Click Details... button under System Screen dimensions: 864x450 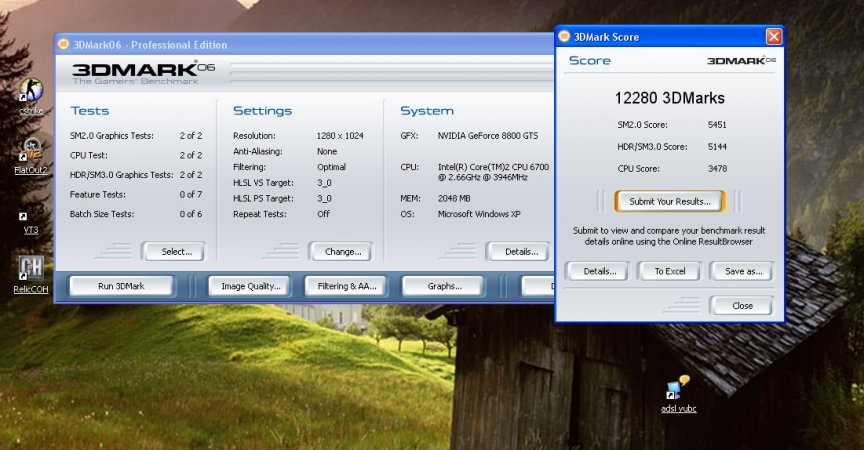click(519, 252)
